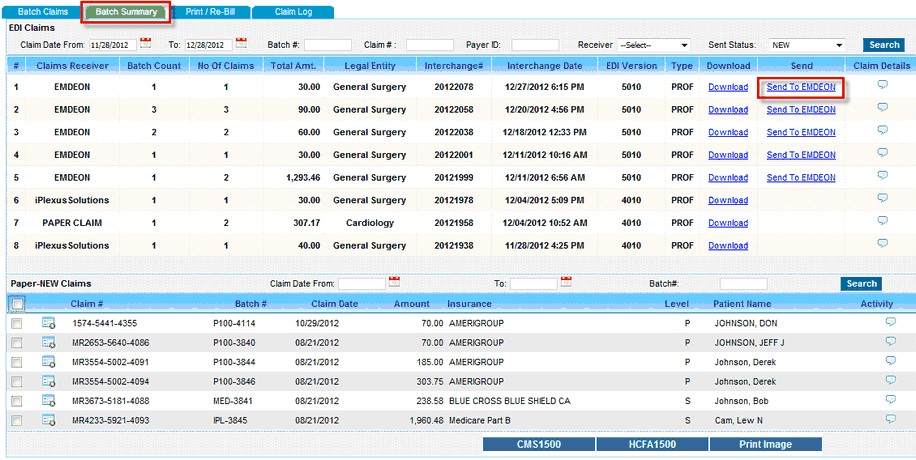The width and height of the screenshot is (916, 460).
Task: Switch to the Batch Claims tab
Action: pyautogui.click(x=43, y=12)
